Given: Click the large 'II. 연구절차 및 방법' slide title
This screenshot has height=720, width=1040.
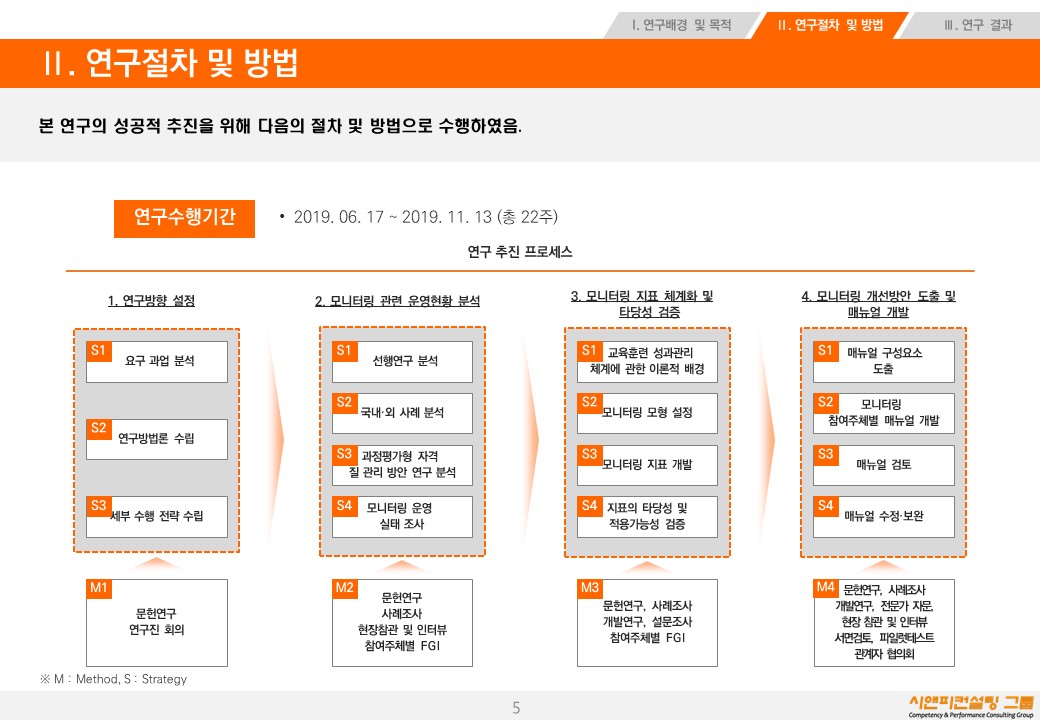Looking at the screenshot, I should point(171,64).
